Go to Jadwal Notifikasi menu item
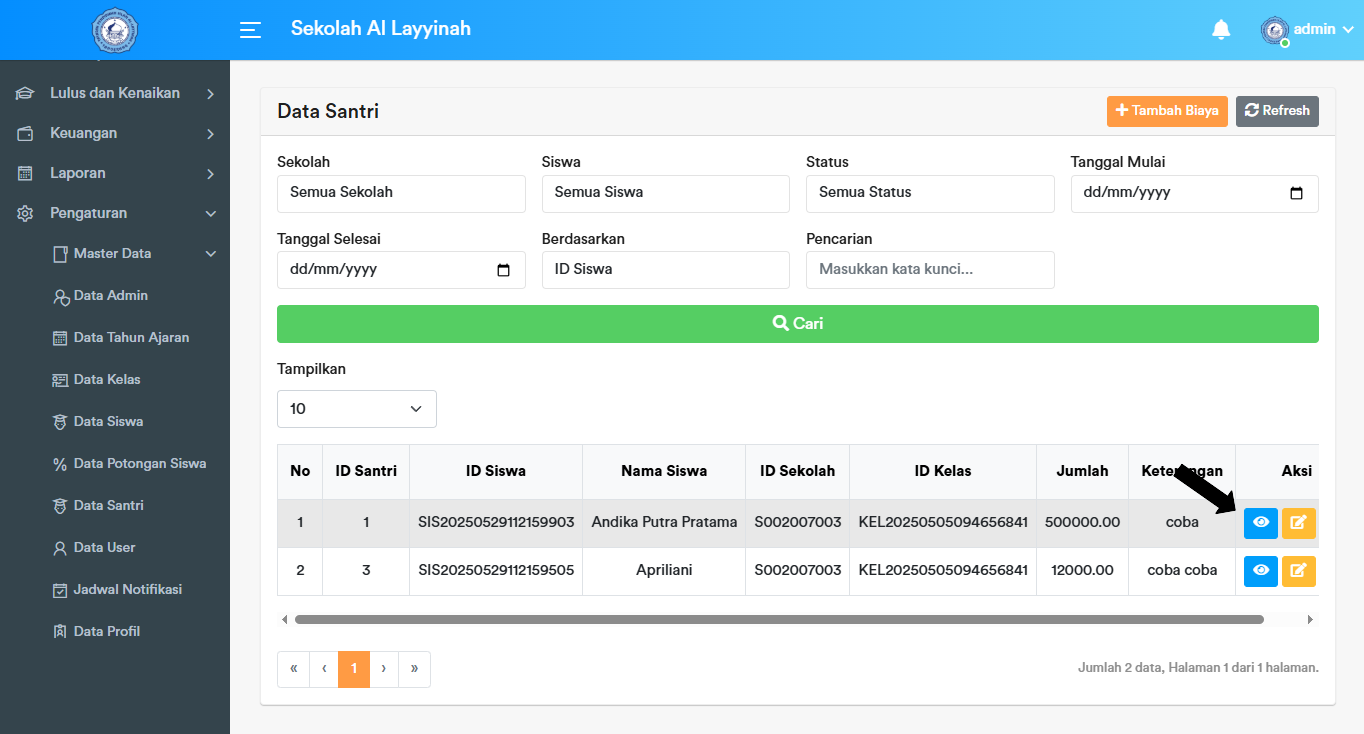Screen dimensions: 1364x734 (127, 590)
